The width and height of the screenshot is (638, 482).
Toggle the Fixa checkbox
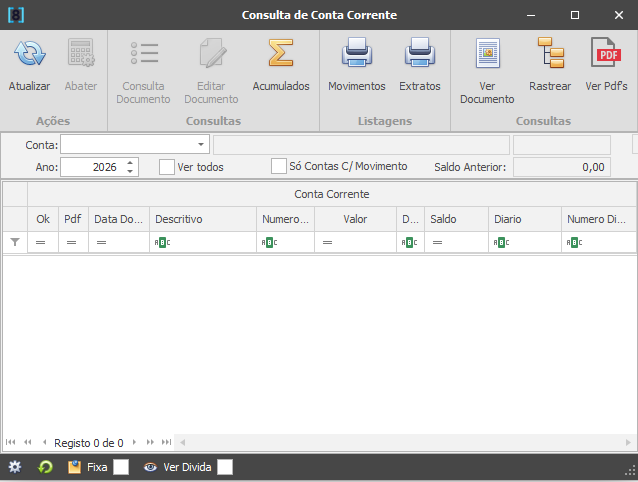tap(121, 467)
